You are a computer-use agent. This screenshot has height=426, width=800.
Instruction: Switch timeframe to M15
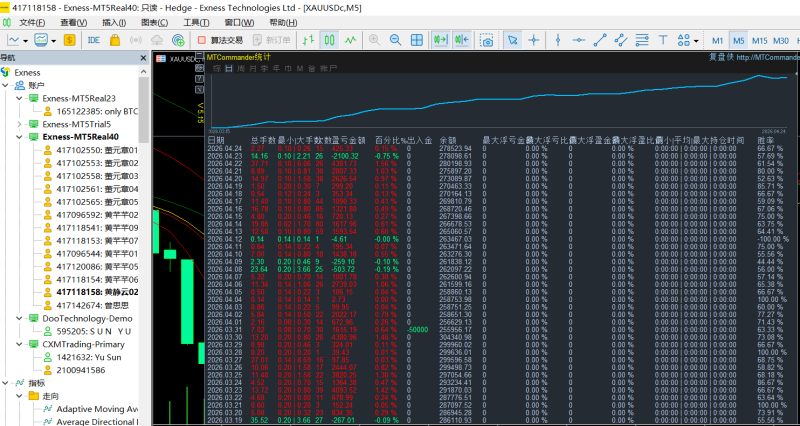[760, 40]
